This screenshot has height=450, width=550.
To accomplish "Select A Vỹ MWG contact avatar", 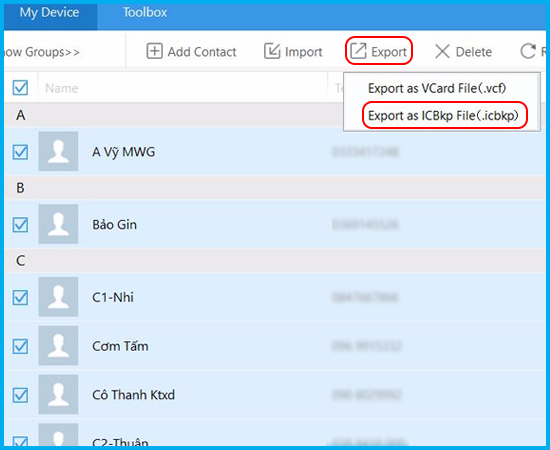I will click(x=58, y=152).
